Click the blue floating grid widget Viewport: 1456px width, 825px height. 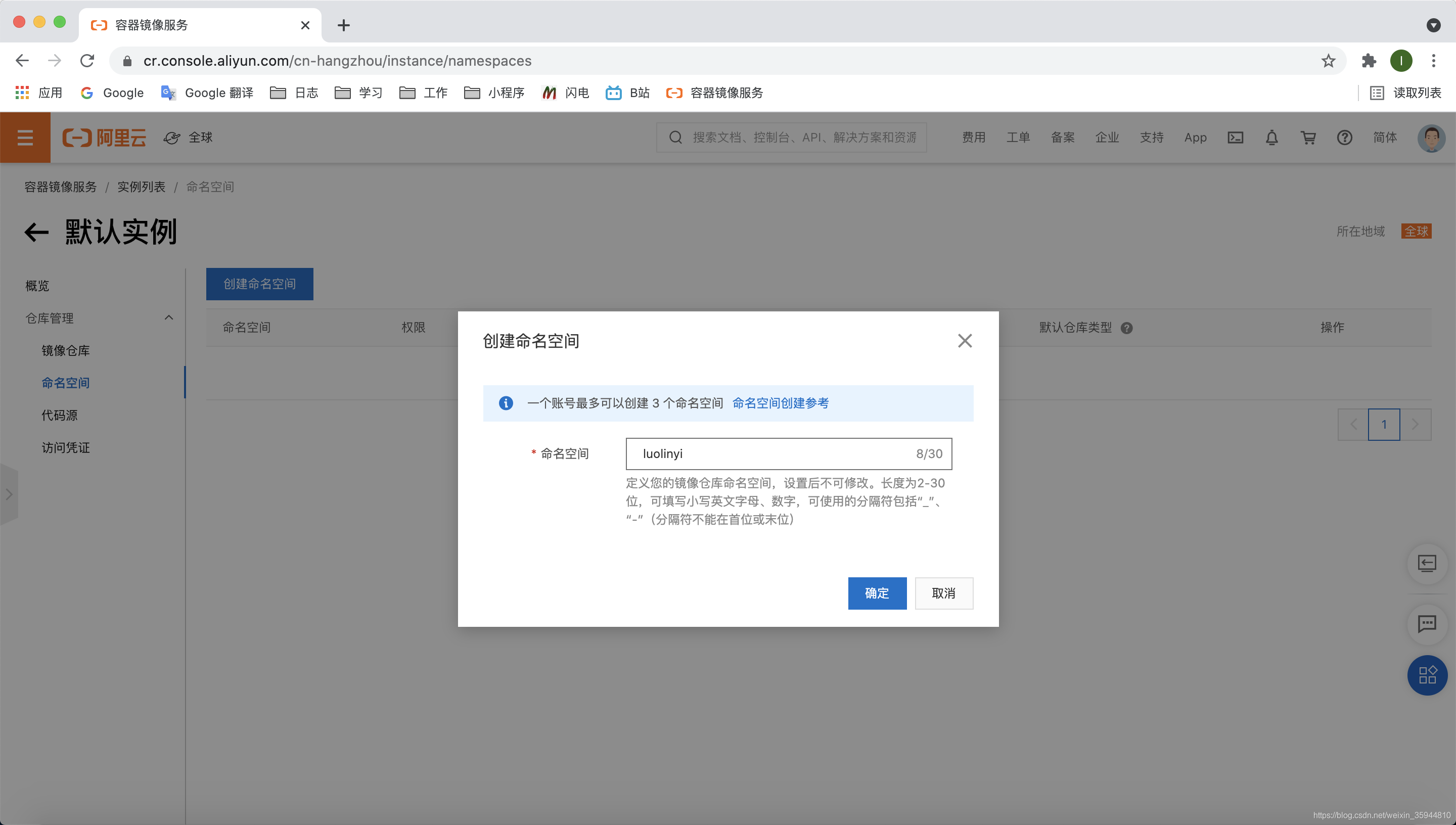1427,675
